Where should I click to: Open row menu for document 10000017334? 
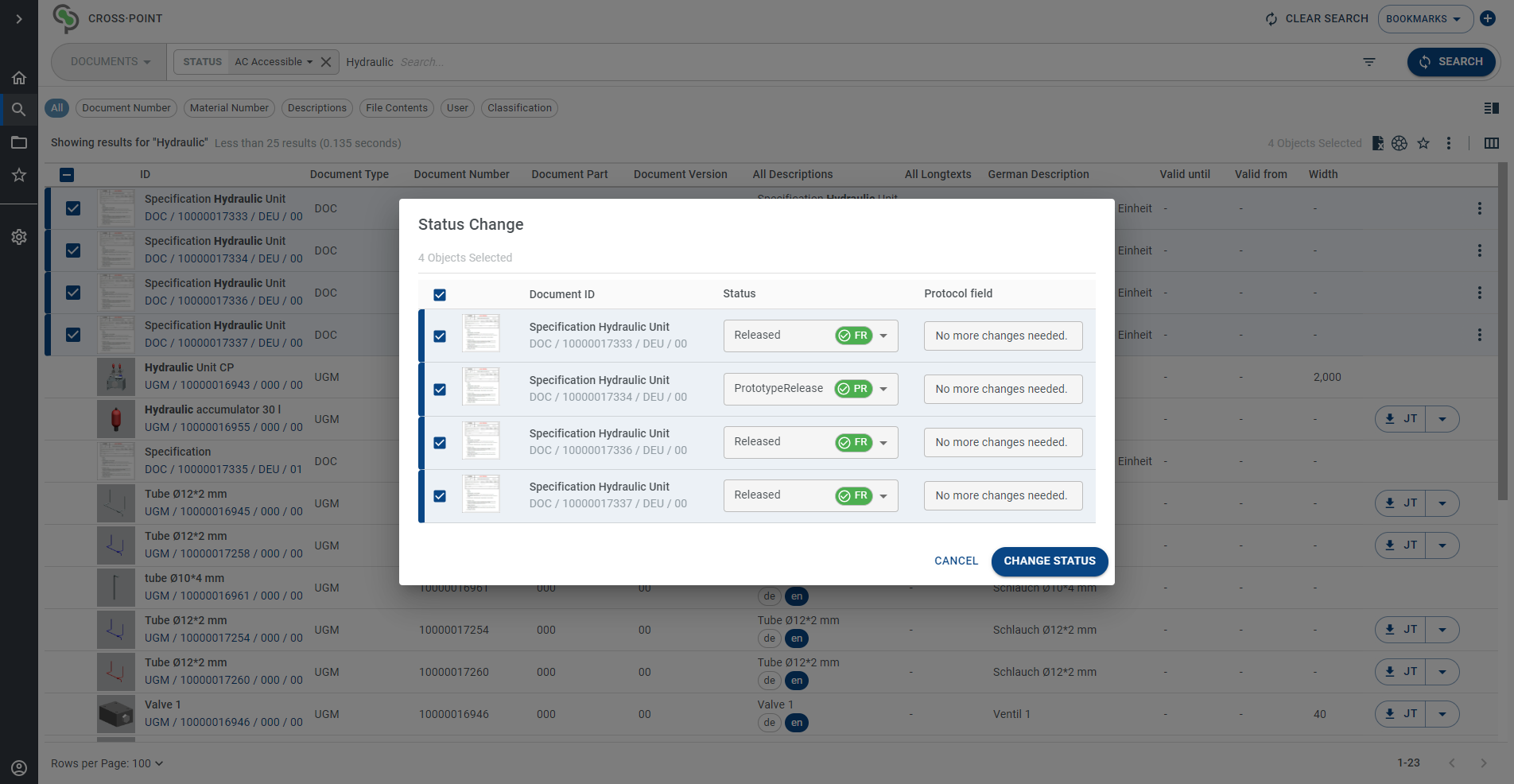pos(1480,250)
